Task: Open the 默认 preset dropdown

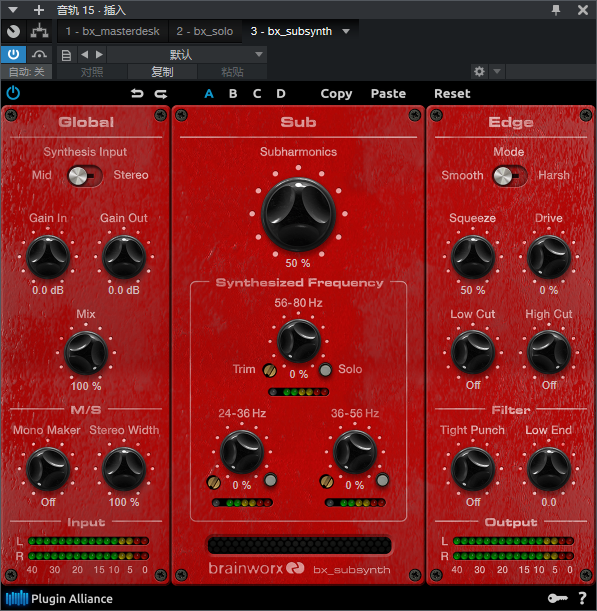Action: [x=187, y=55]
